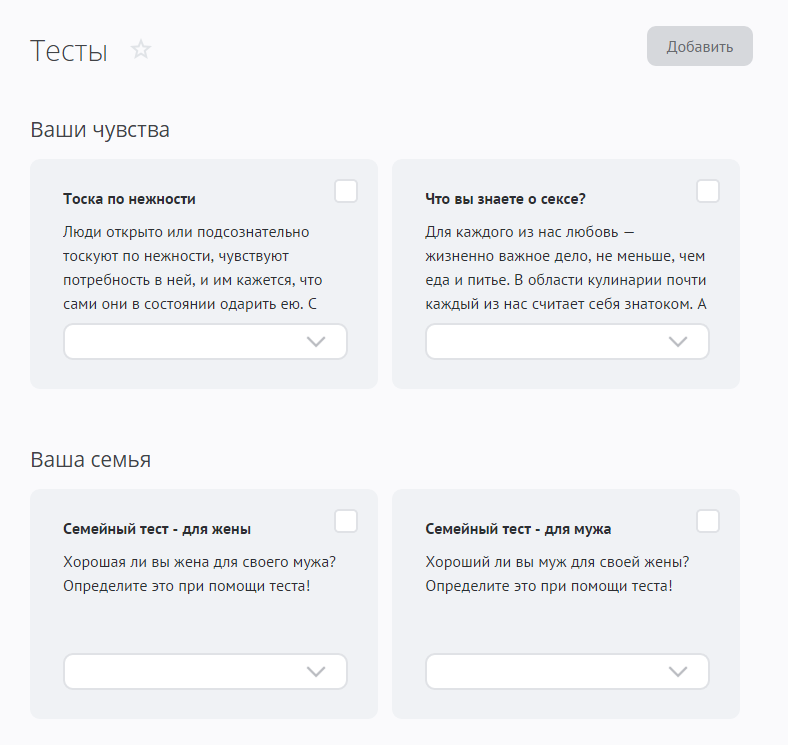Click the Тесты page heading

pos(69,51)
